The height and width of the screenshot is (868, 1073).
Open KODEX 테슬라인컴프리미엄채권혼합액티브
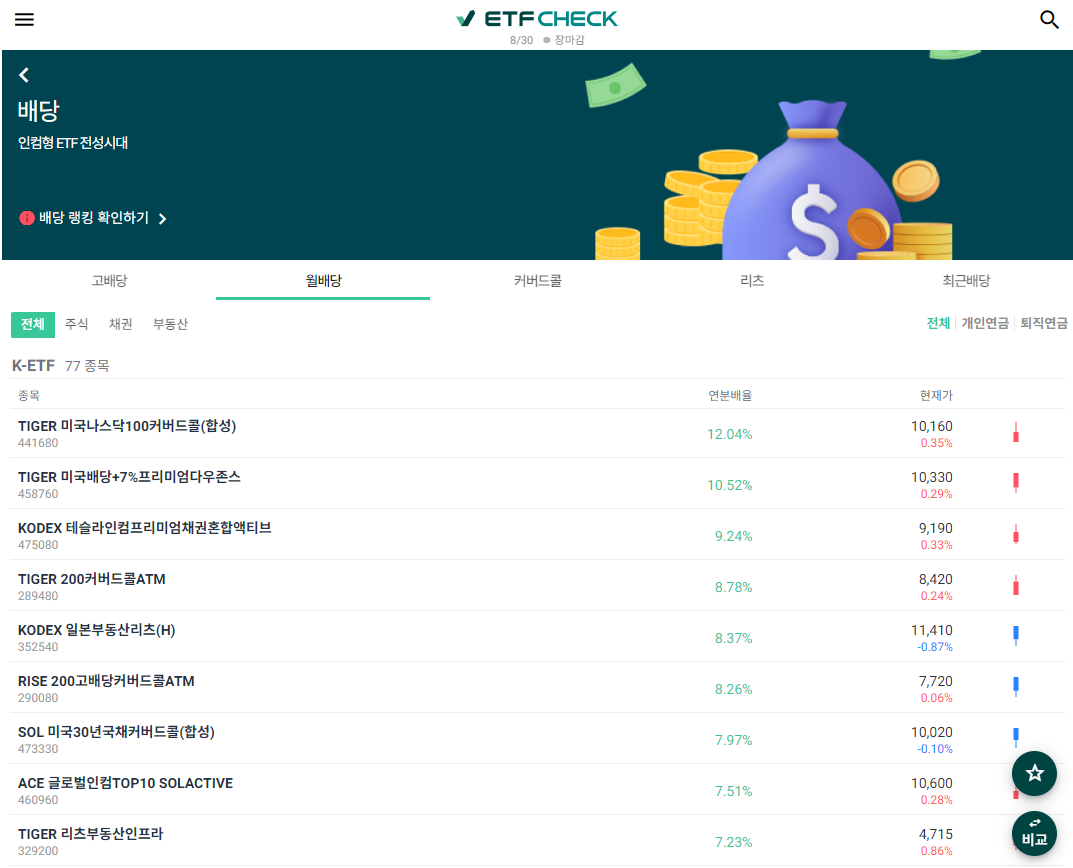click(x=144, y=528)
